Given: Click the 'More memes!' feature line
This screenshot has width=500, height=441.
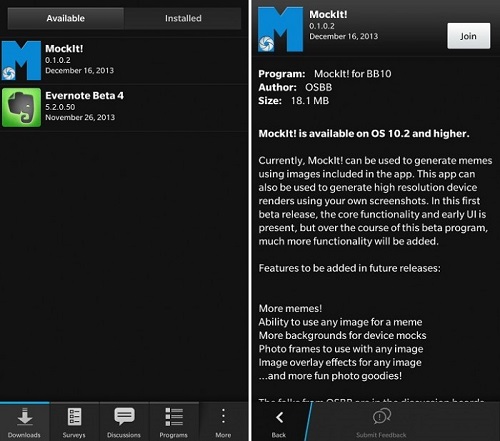Looking at the screenshot, I should pos(290,308).
